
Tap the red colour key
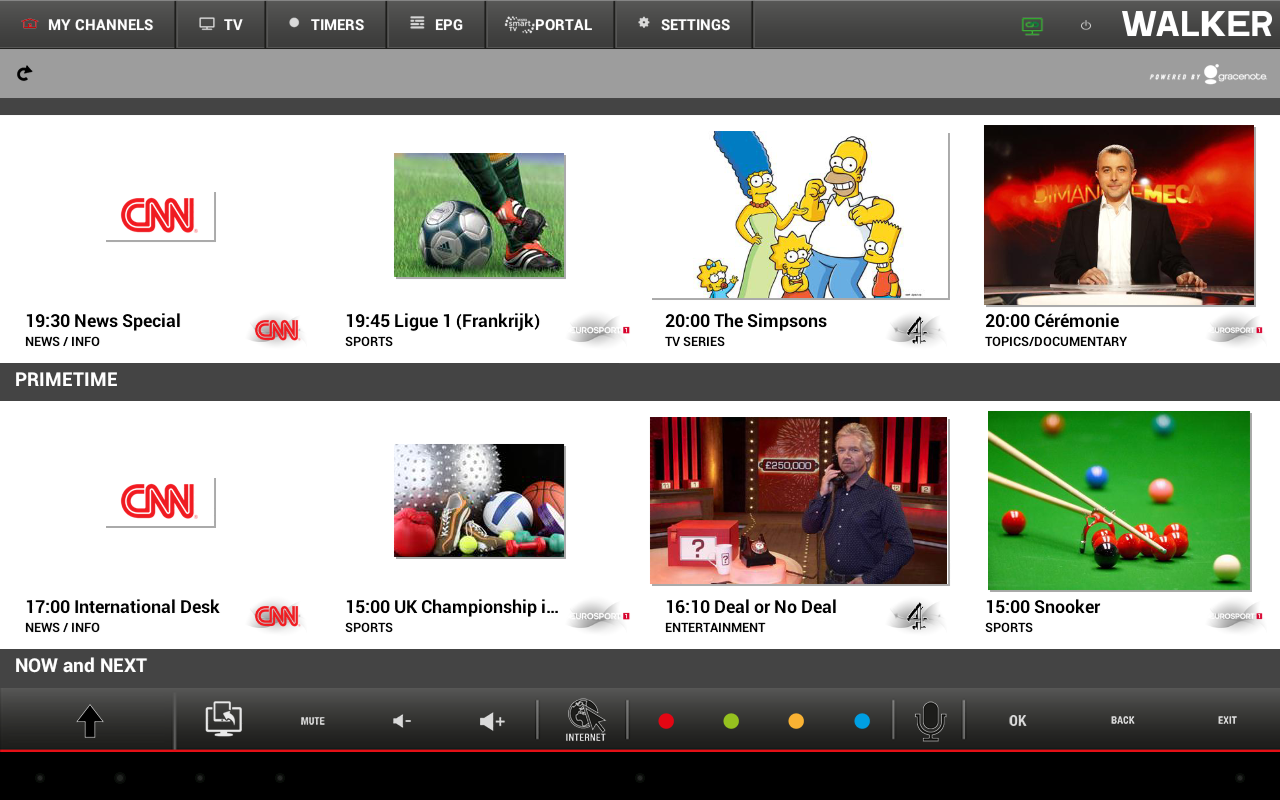coord(666,721)
